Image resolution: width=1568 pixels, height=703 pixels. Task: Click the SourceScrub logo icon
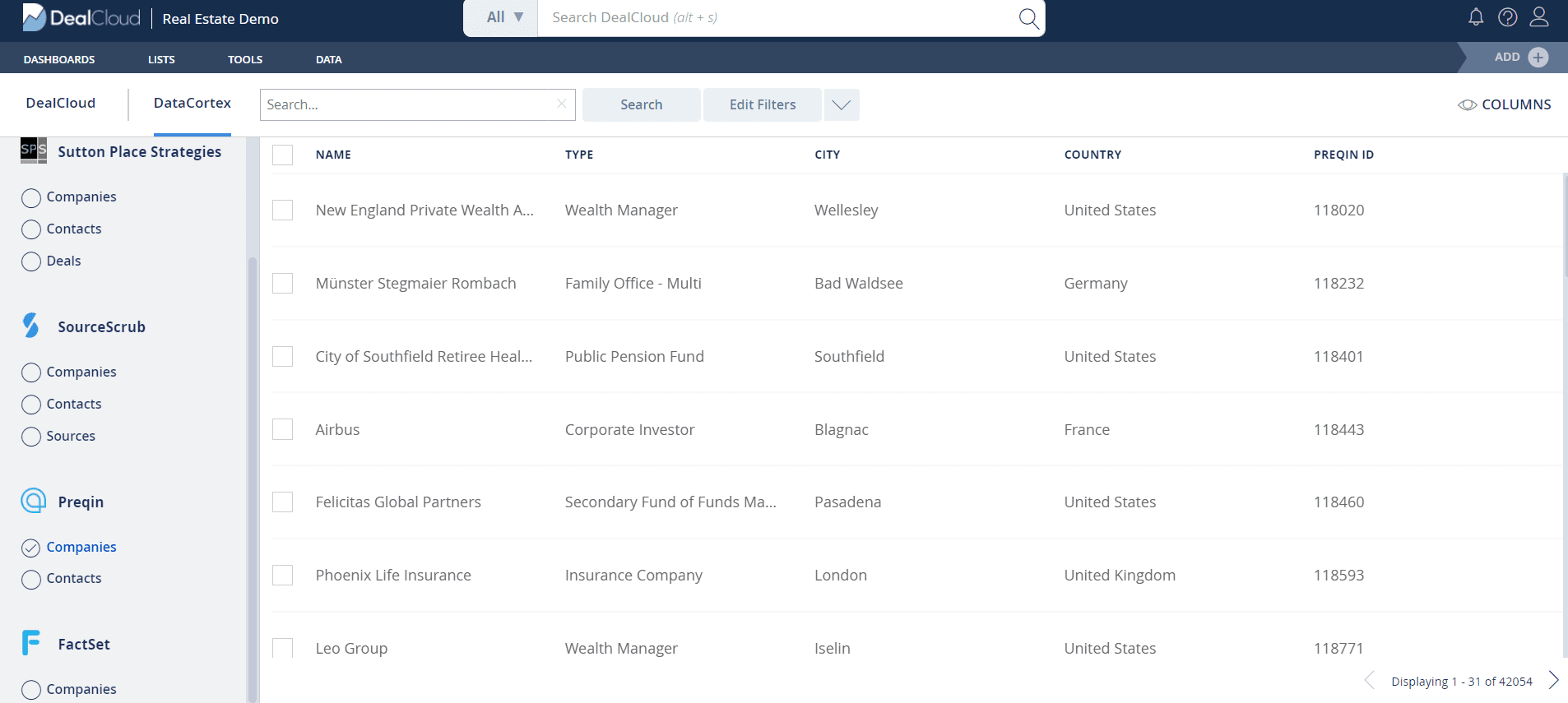tap(31, 326)
